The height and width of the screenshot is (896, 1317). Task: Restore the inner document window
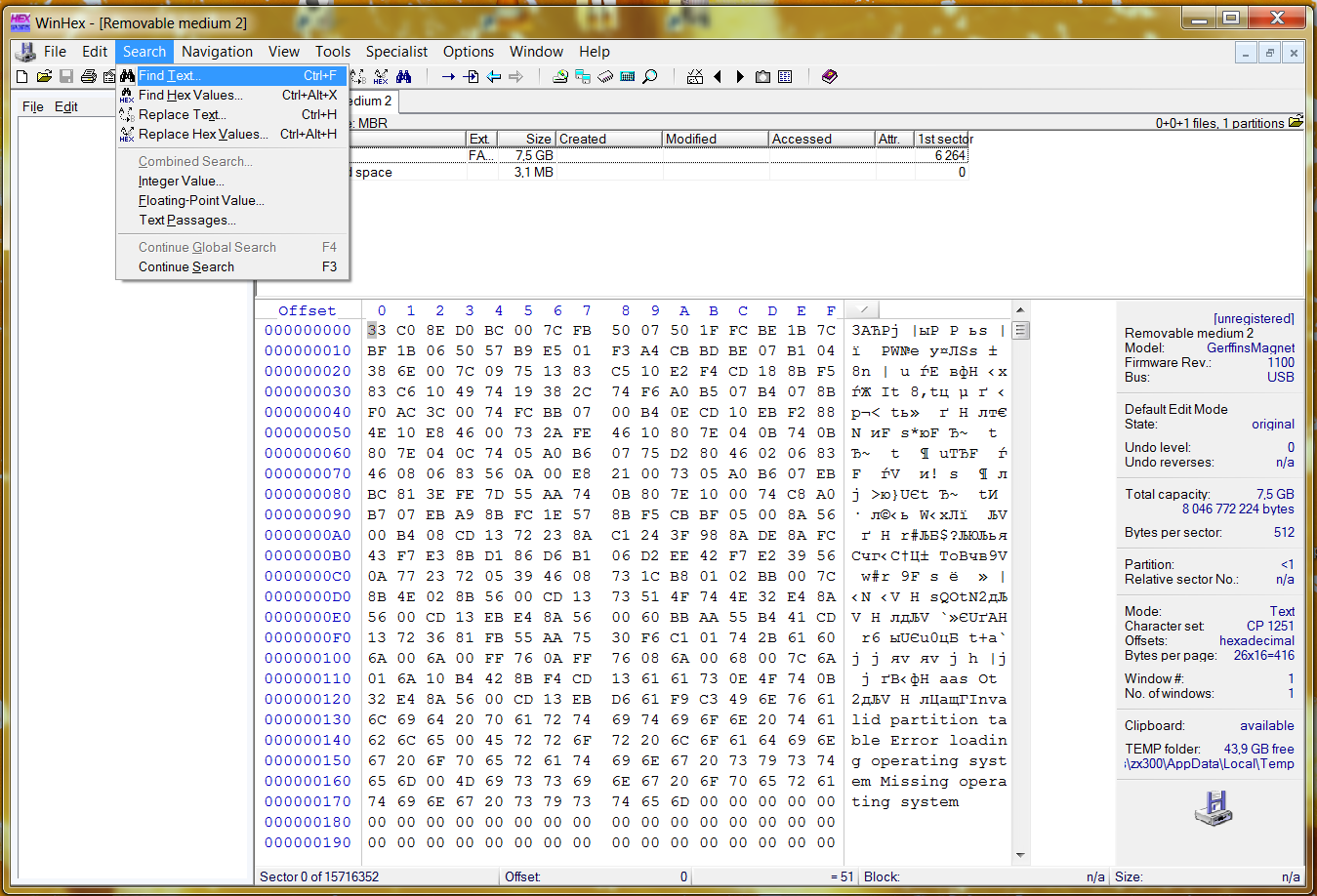(x=1269, y=53)
